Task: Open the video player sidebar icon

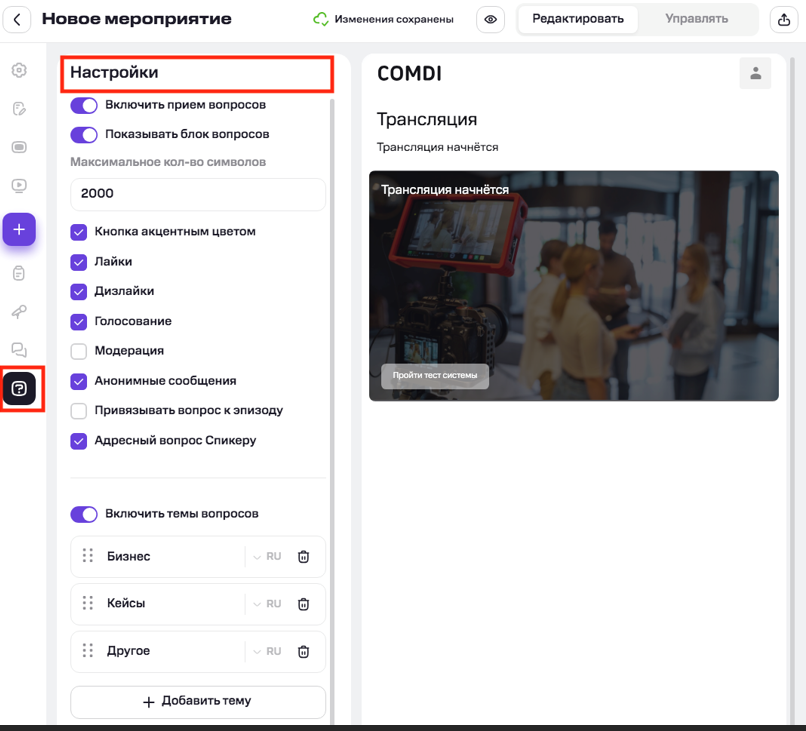Action: click(x=19, y=185)
